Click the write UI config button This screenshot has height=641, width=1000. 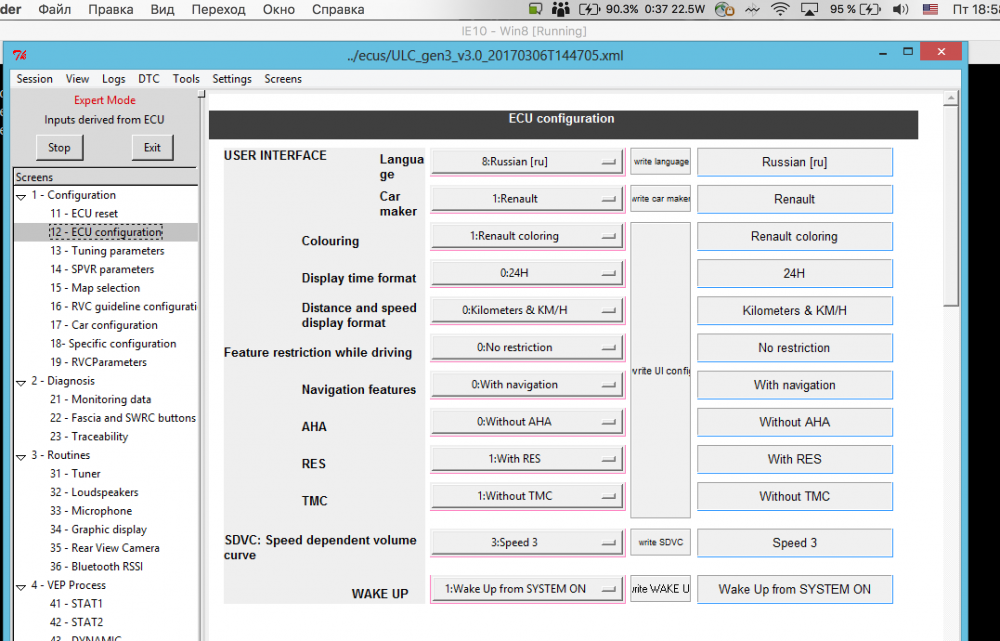(661, 370)
